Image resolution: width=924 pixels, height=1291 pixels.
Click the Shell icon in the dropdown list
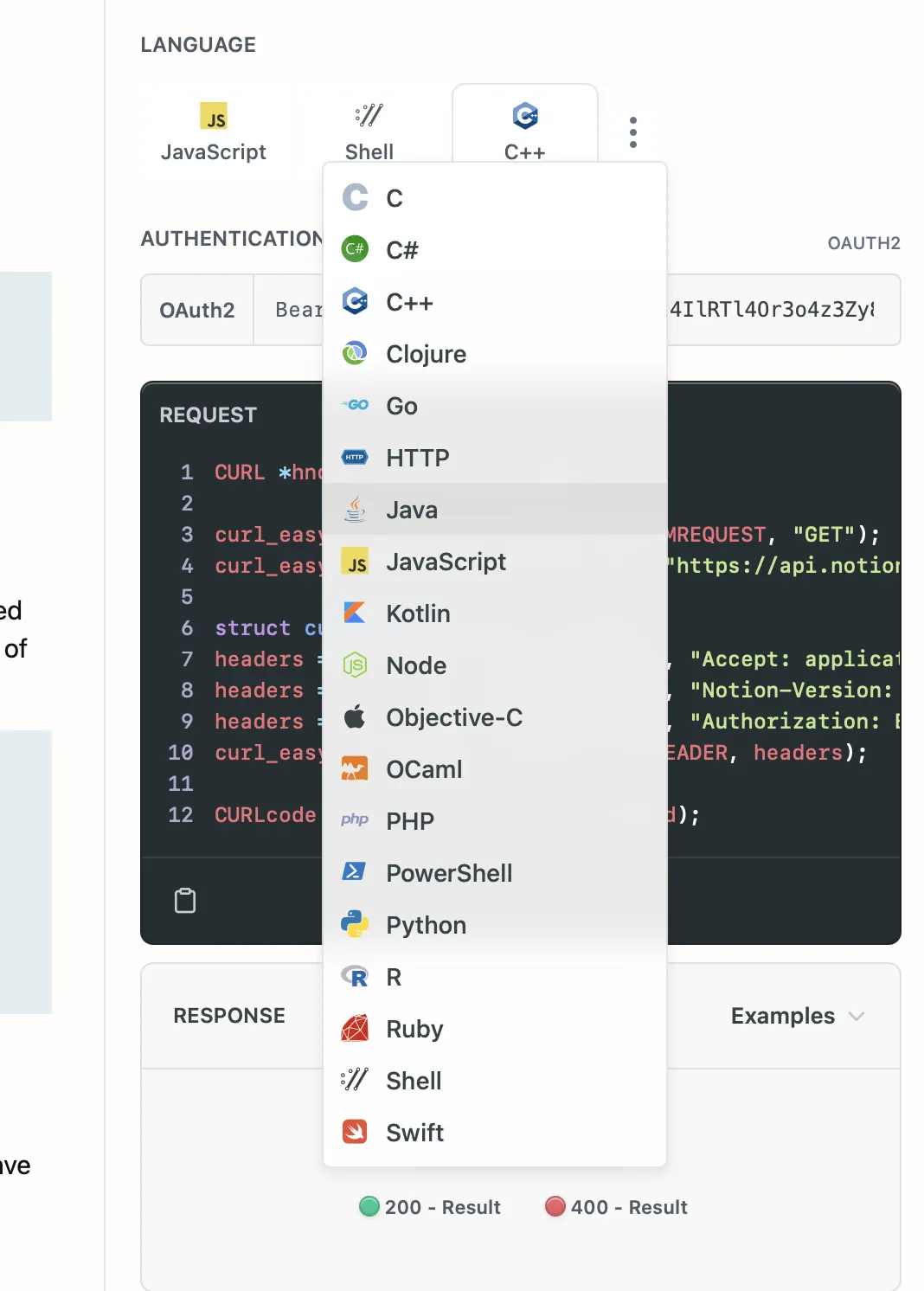(x=355, y=1079)
